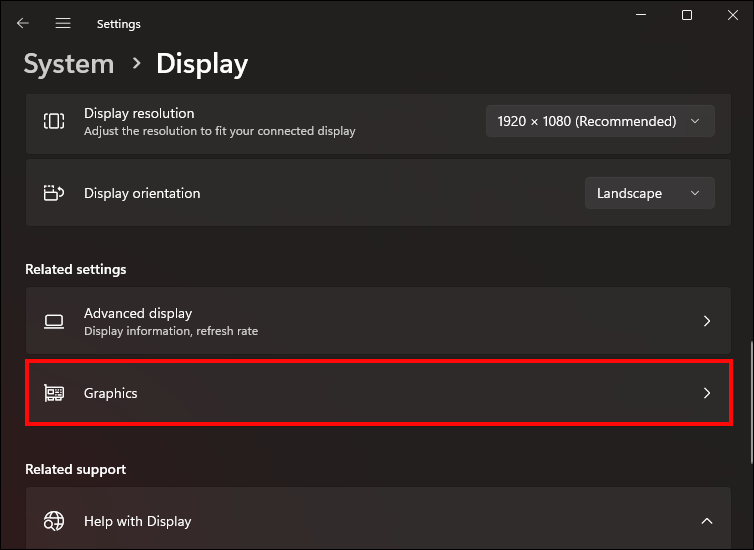Click the Display resolution icon
This screenshot has width=754, height=550.
(x=54, y=121)
